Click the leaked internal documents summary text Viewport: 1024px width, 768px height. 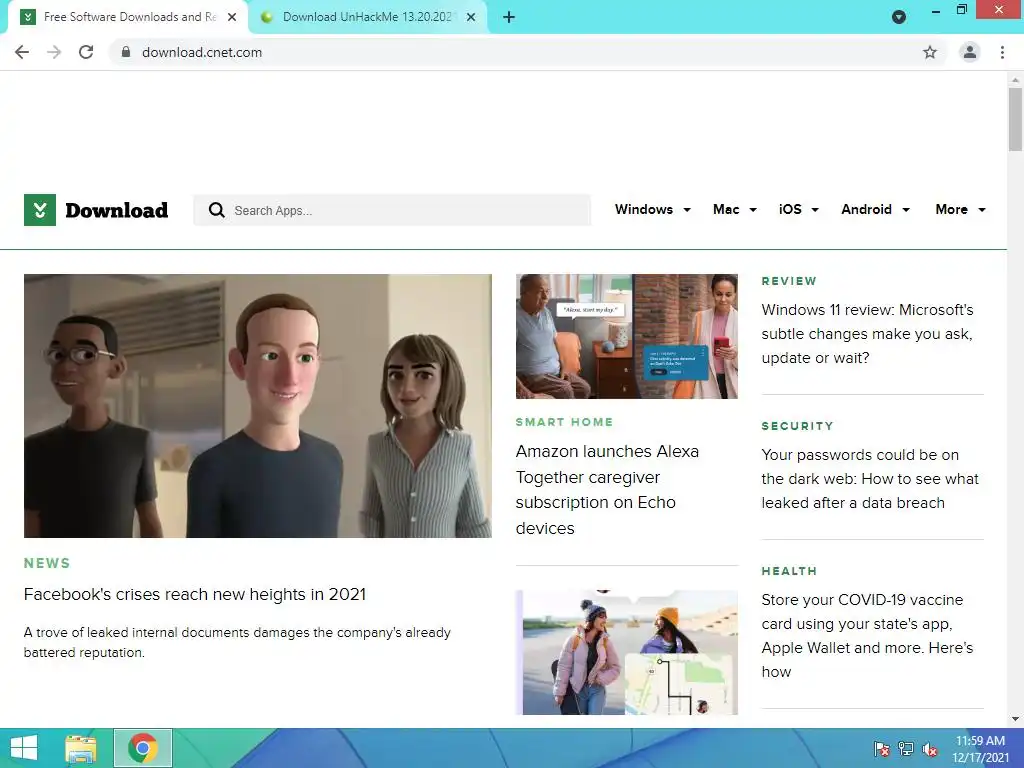pyautogui.click(x=237, y=642)
